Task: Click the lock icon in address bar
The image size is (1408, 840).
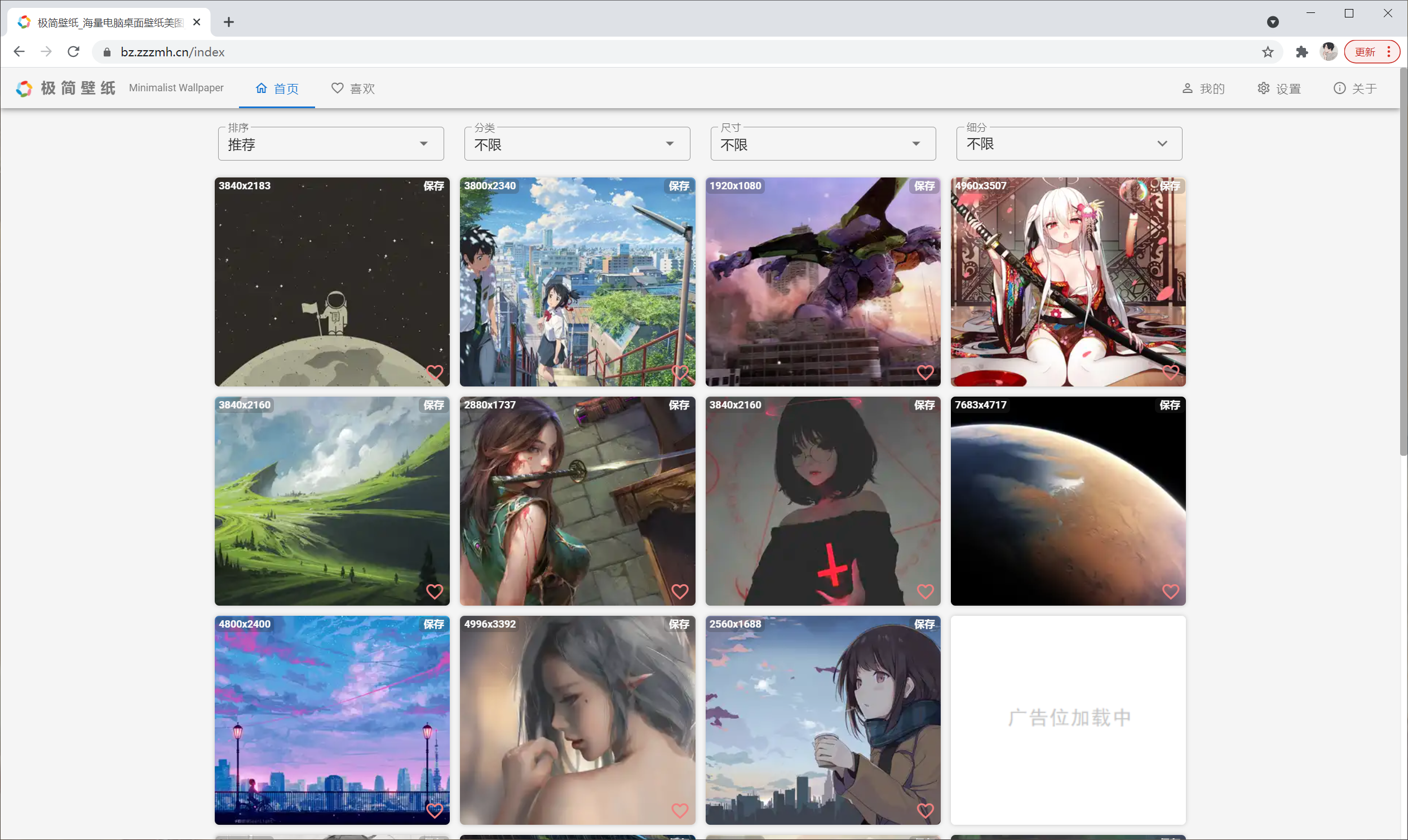Action: (x=107, y=52)
